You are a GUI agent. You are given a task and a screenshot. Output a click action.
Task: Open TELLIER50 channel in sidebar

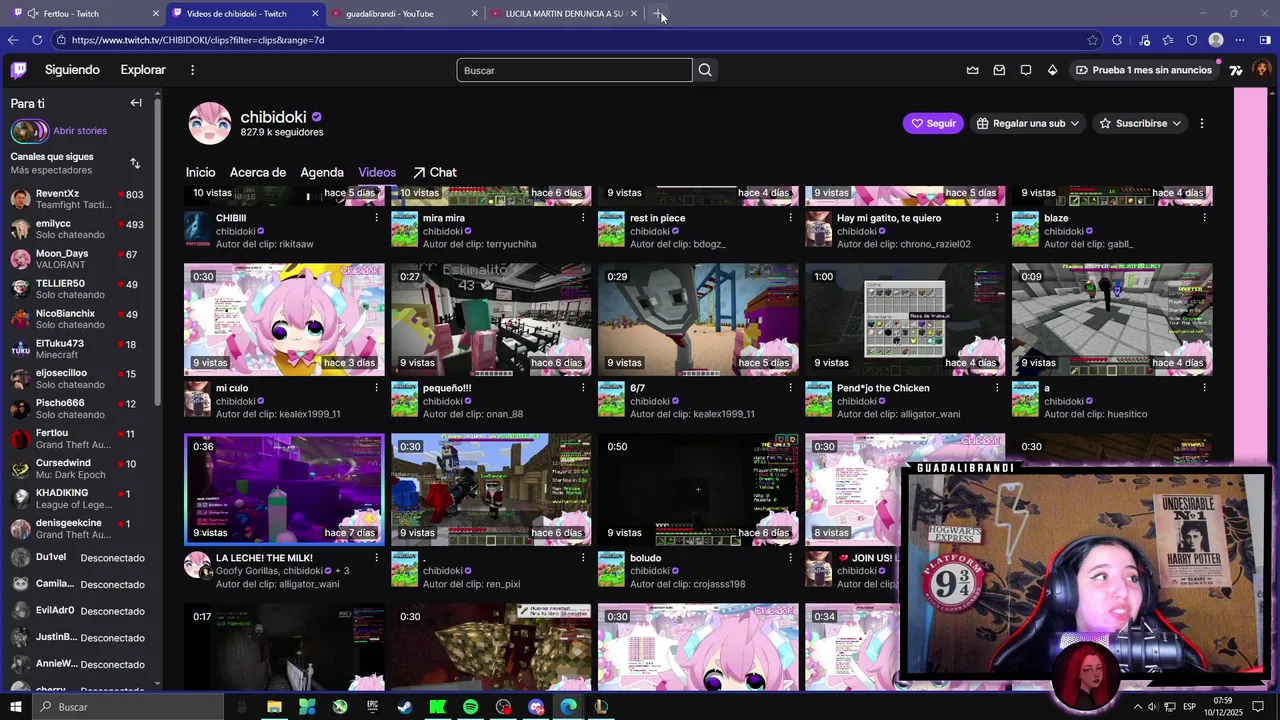tap(78, 288)
